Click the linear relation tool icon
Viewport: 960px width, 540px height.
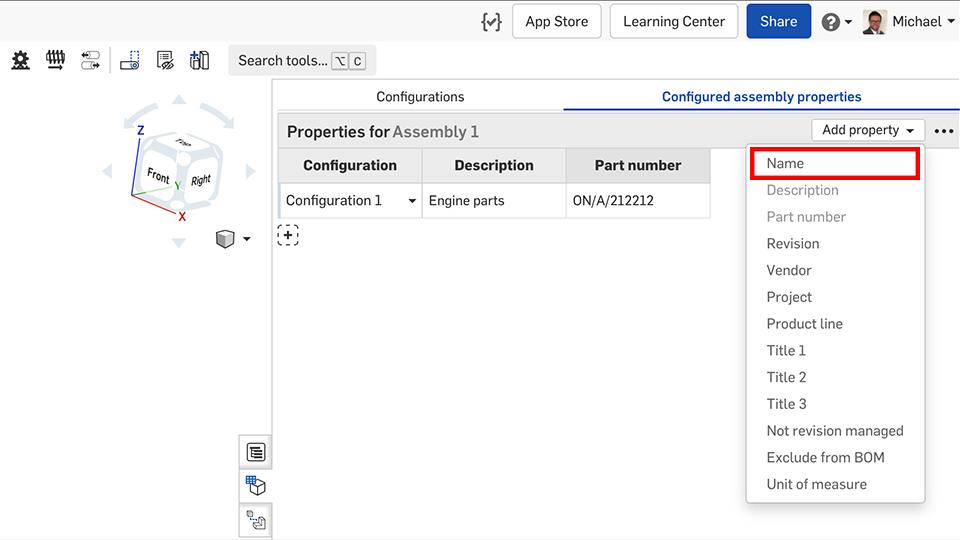[x=91, y=61]
